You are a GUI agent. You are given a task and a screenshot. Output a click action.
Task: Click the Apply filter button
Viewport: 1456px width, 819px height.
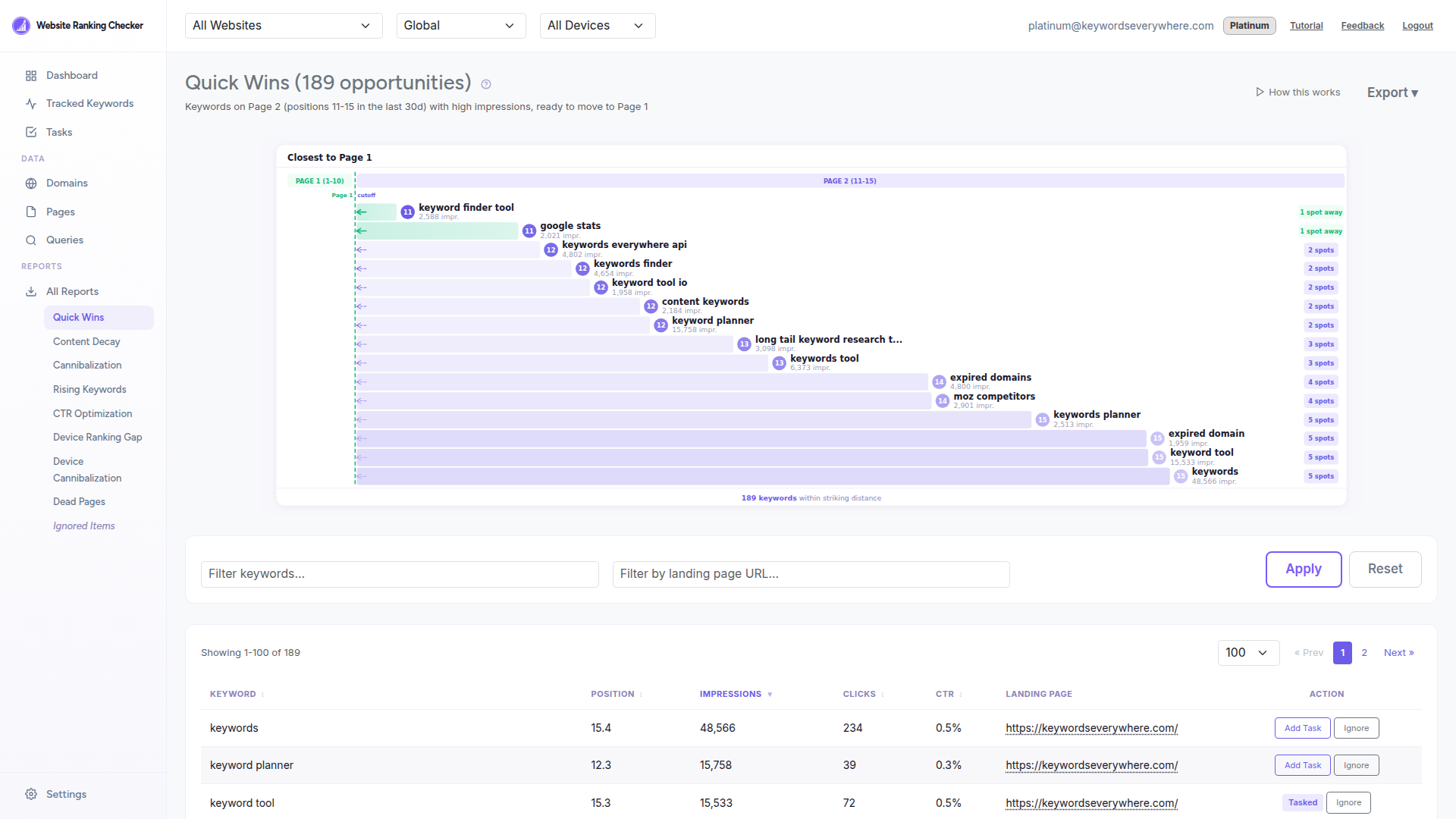tap(1303, 569)
